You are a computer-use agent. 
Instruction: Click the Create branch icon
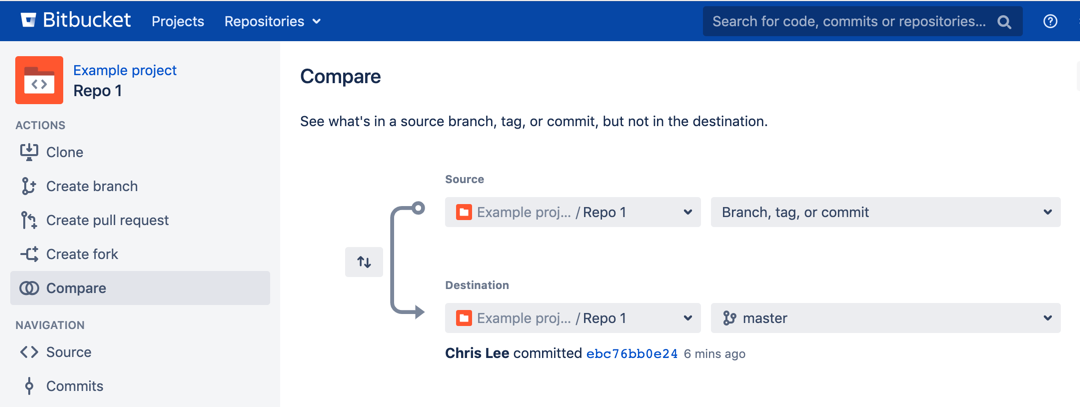pos(29,186)
